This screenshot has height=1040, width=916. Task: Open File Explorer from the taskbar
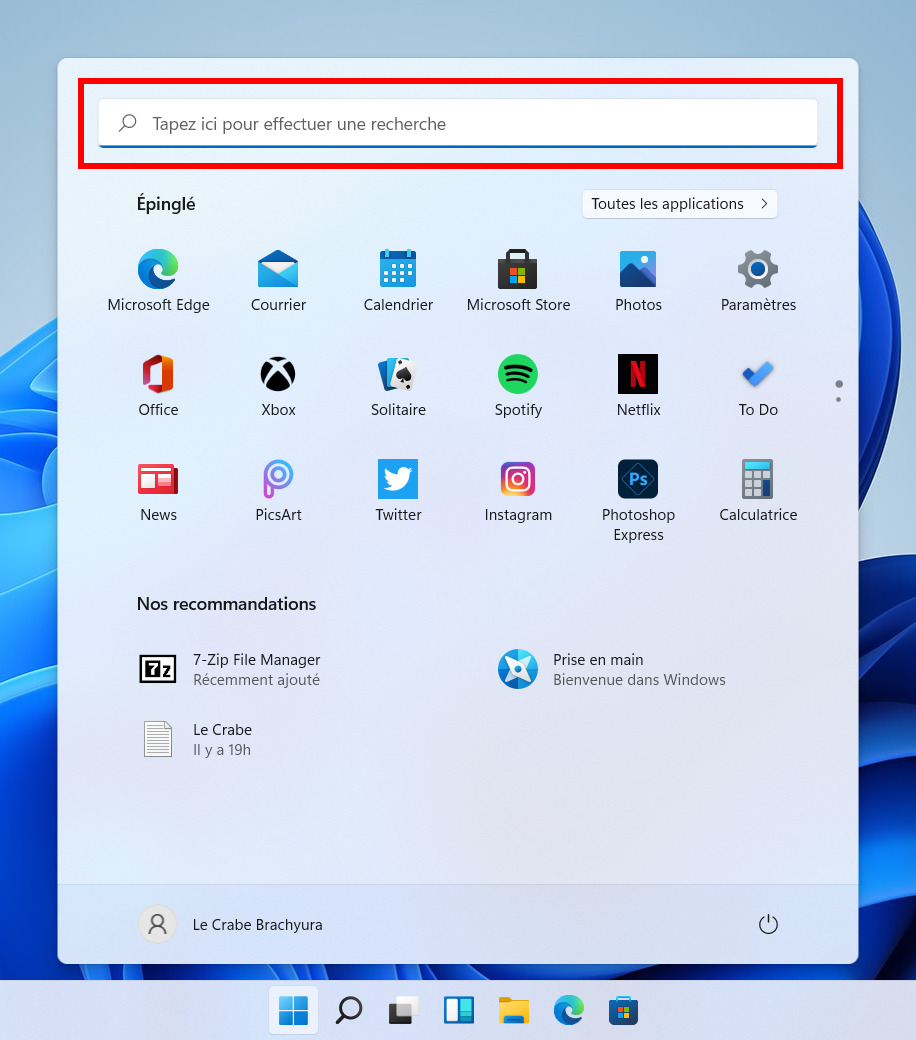[x=513, y=1010]
